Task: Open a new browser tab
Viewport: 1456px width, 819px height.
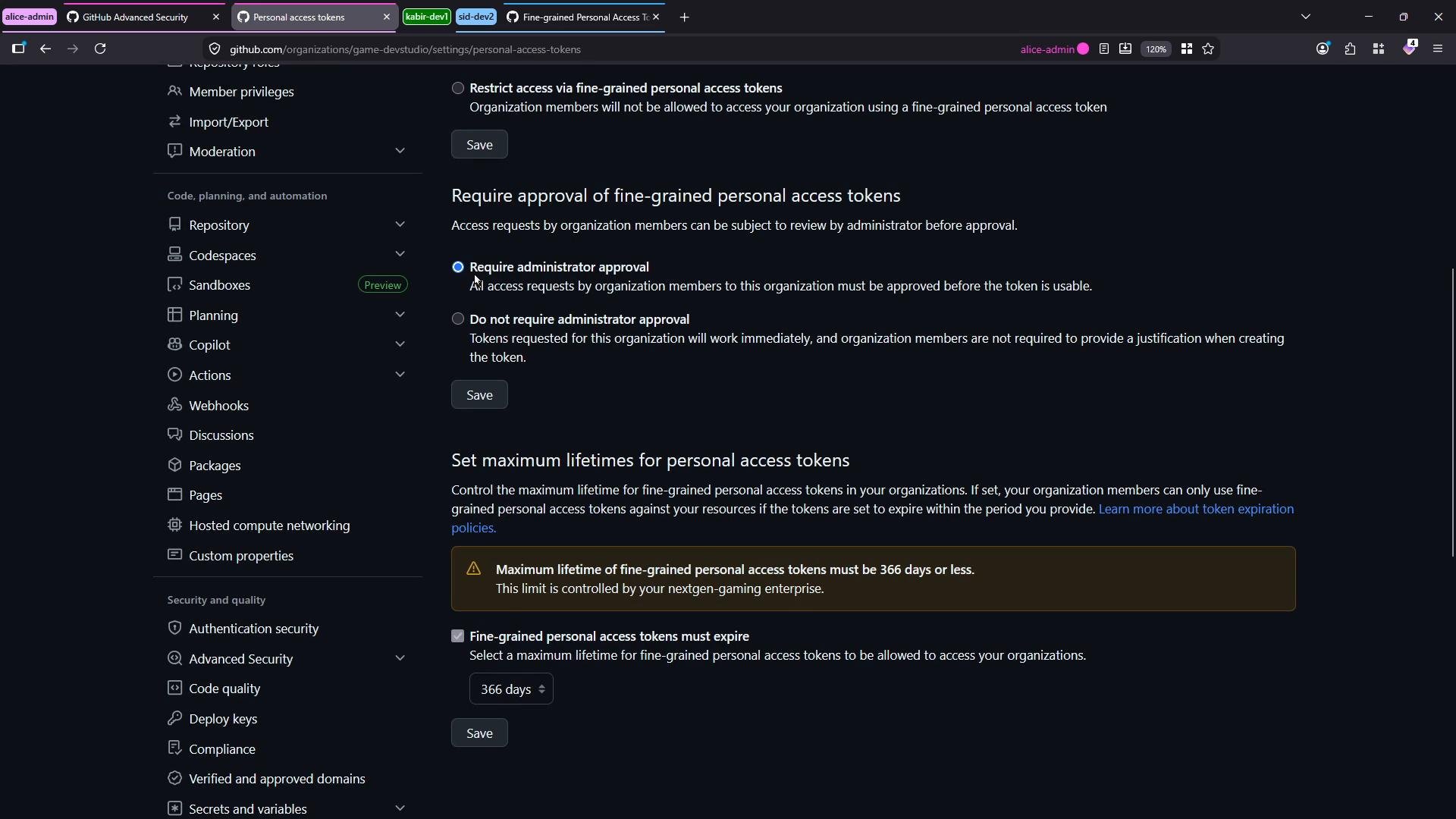Action: click(684, 17)
